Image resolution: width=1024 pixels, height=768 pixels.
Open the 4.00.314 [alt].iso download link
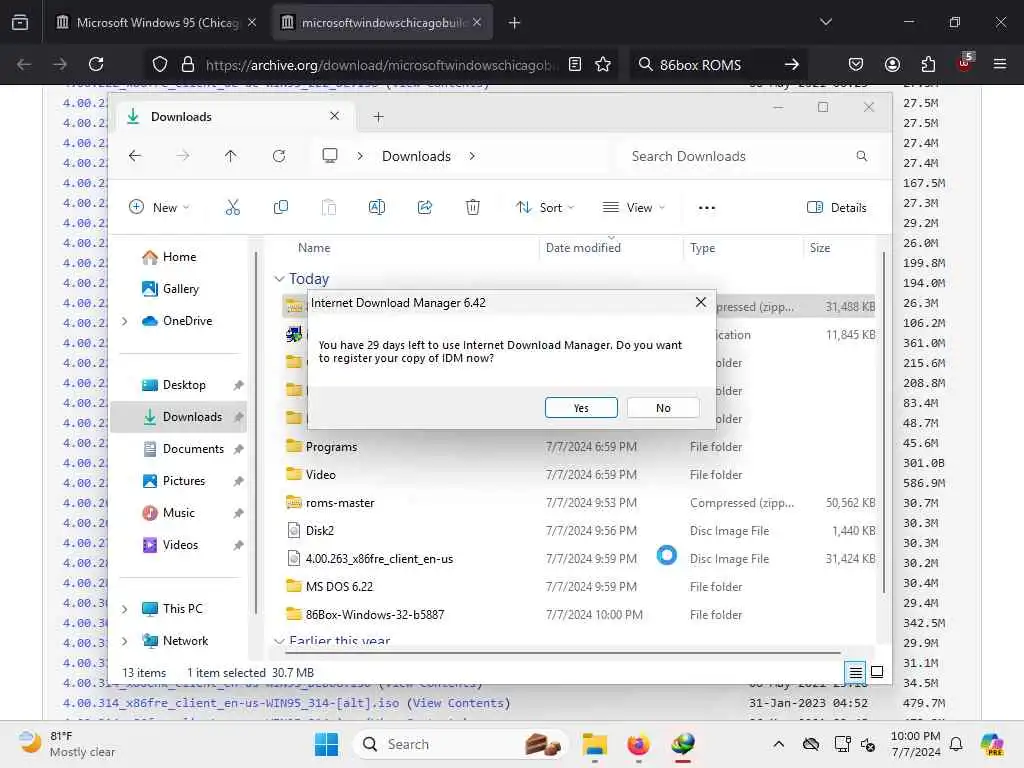pos(231,703)
